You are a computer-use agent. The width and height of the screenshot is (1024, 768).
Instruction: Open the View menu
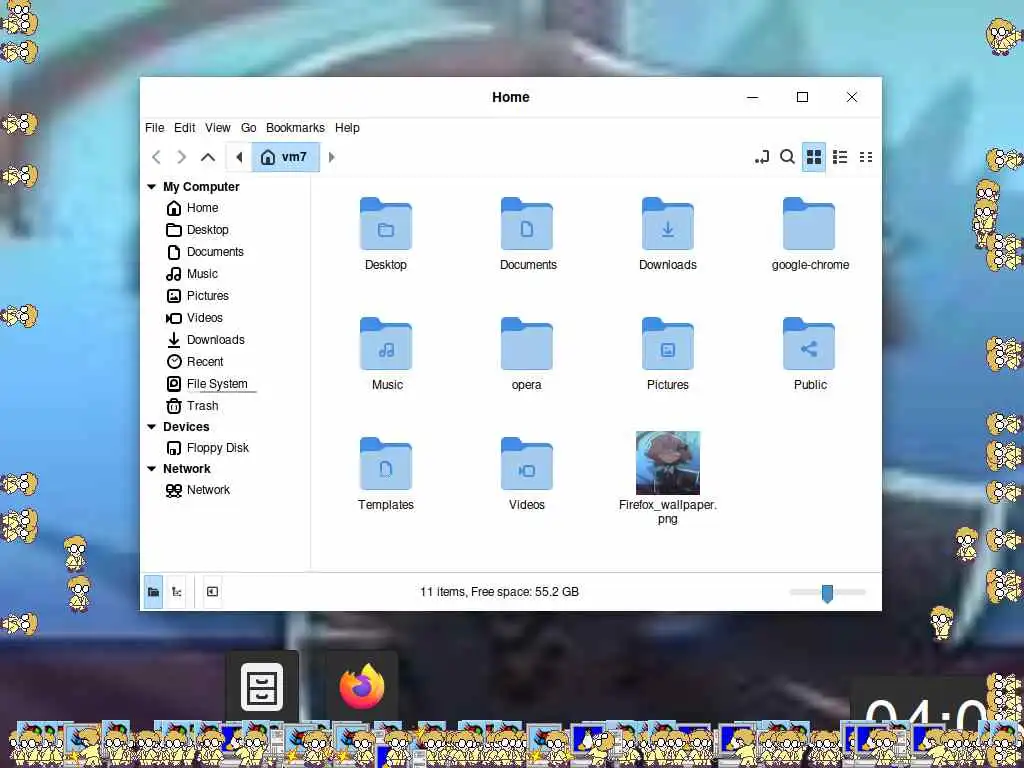coord(217,128)
